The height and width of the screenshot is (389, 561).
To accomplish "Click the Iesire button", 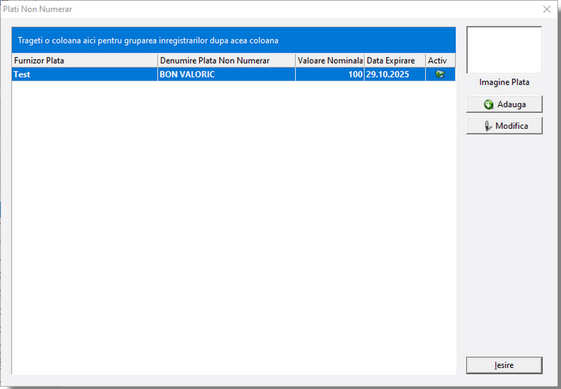I will (x=504, y=365).
